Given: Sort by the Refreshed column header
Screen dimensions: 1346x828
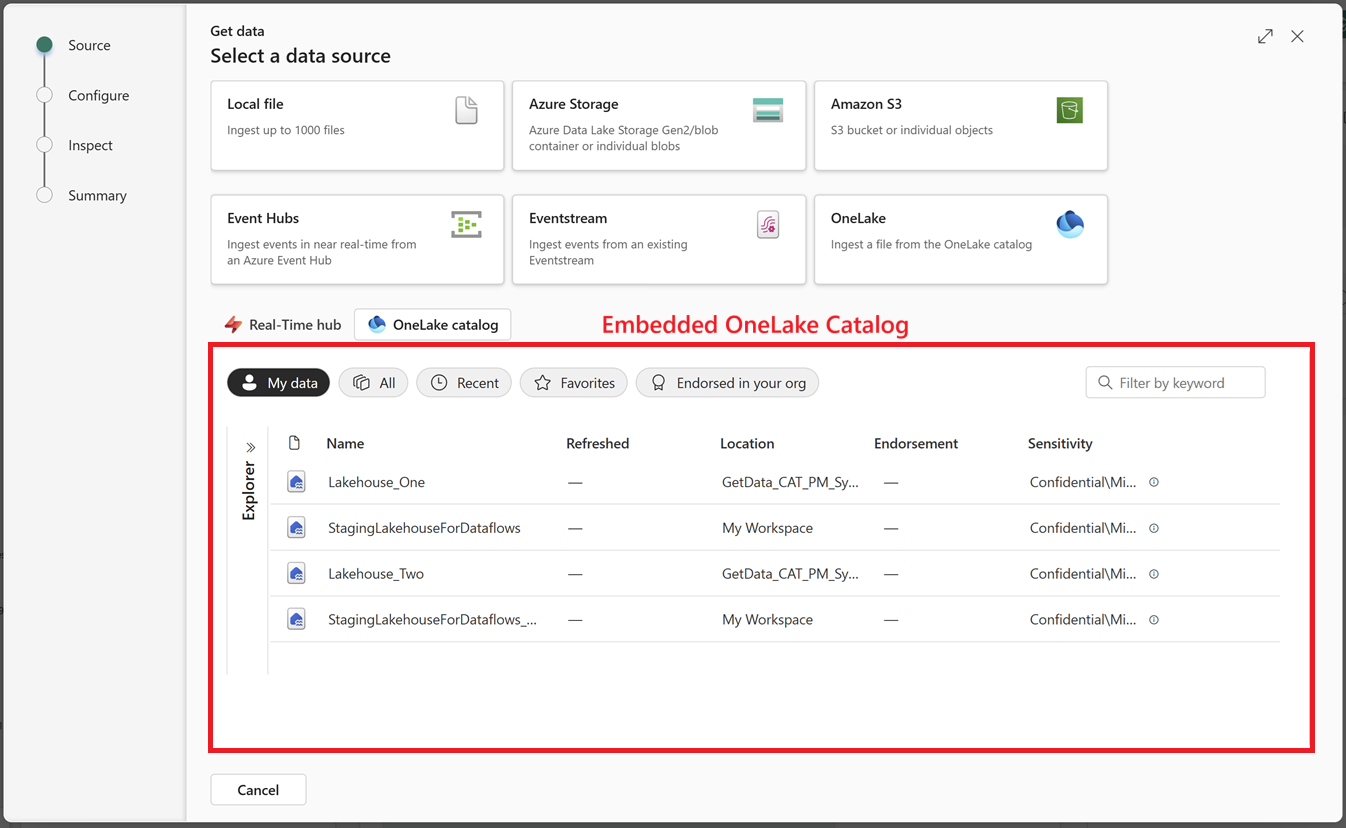Looking at the screenshot, I should (x=597, y=443).
